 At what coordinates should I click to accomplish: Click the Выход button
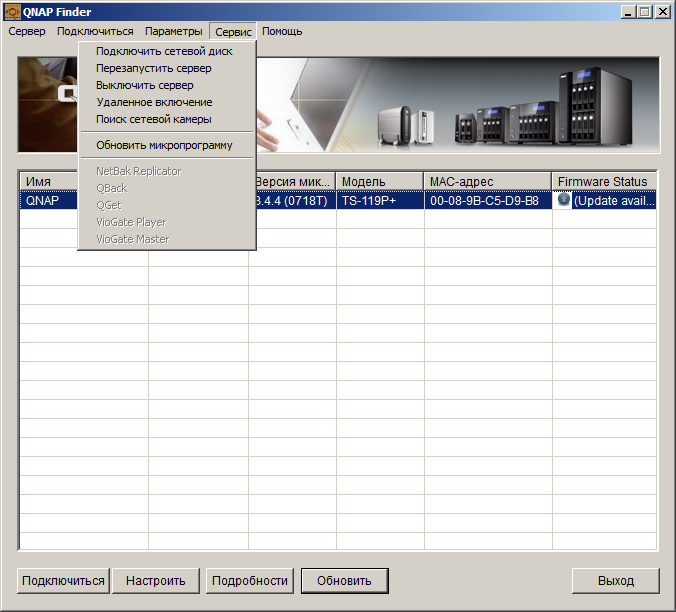tap(616, 581)
